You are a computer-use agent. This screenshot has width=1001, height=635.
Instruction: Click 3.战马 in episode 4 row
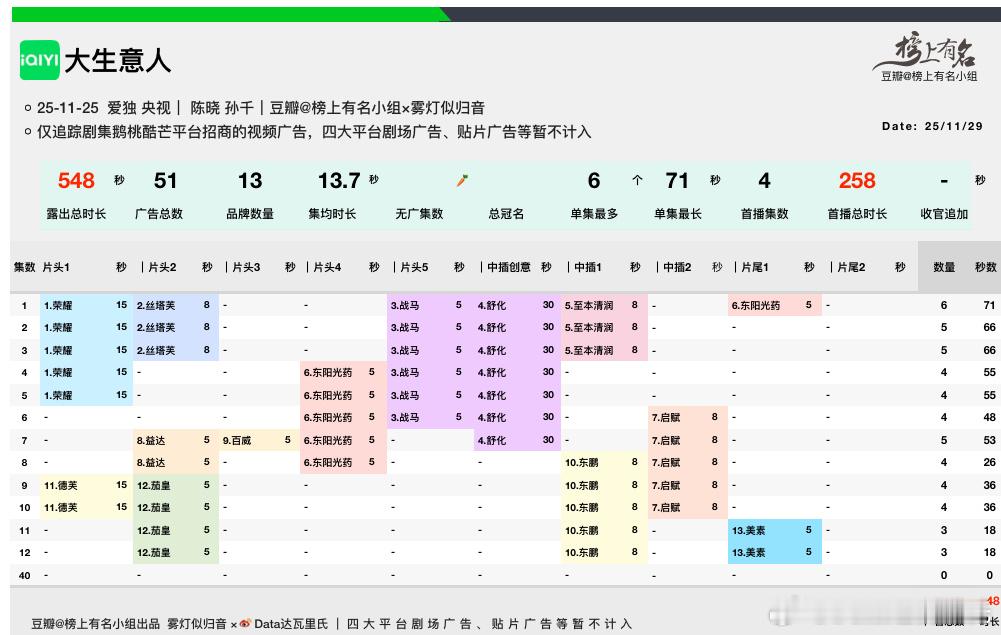point(405,373)
